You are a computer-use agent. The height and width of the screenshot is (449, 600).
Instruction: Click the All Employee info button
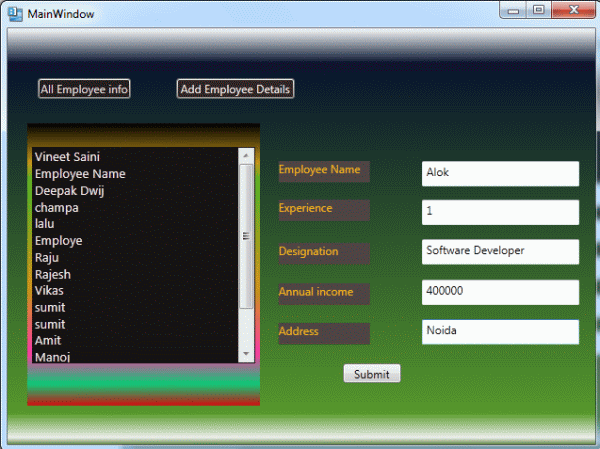pos(84,89)
